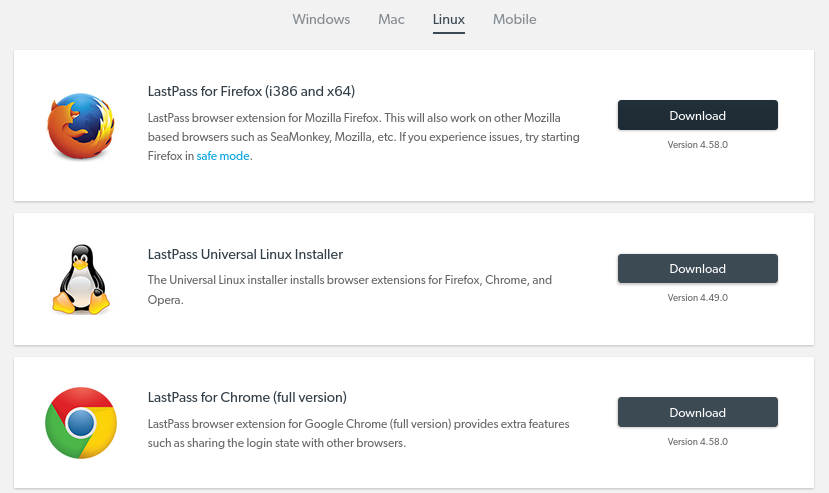Click the Version 4.58.0 label under Chrome download
Image resolution: width=829 pixels, height=493 pixels.
697,442
